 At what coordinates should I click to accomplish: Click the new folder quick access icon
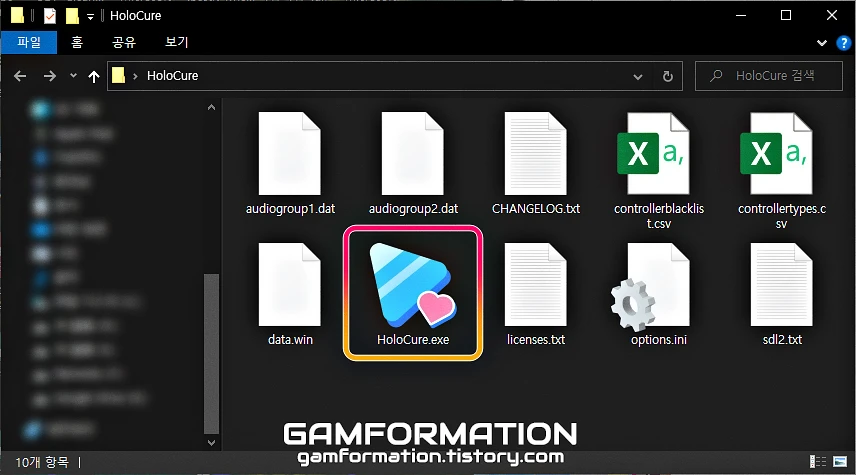click(x=72, y=16)
